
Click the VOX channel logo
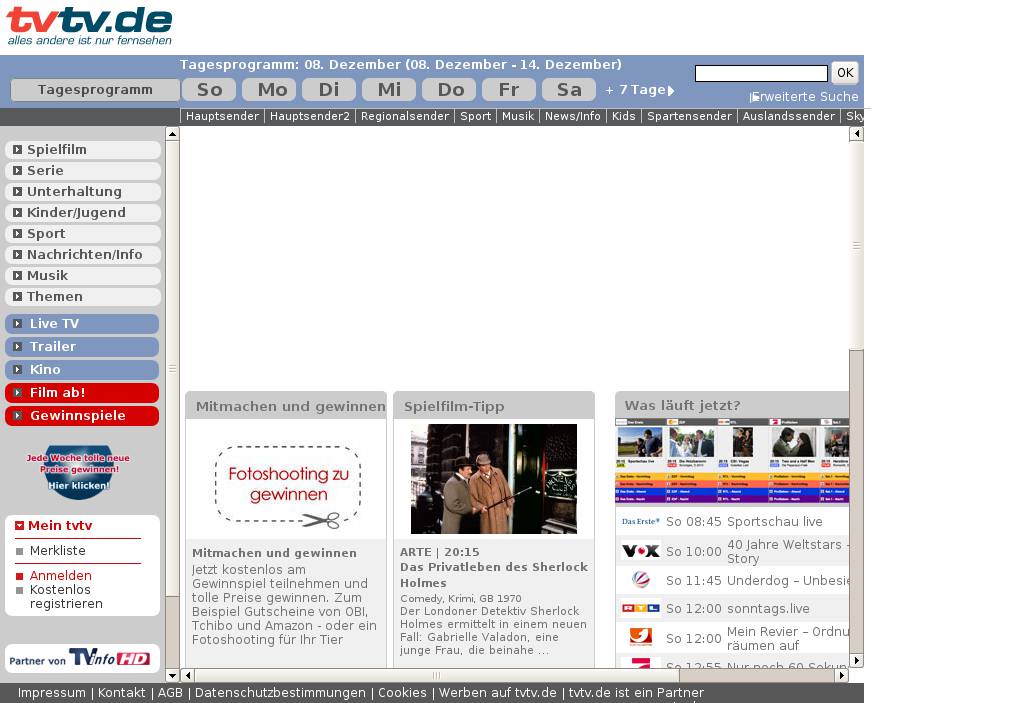pyautogui.click(x=640, y=551)
